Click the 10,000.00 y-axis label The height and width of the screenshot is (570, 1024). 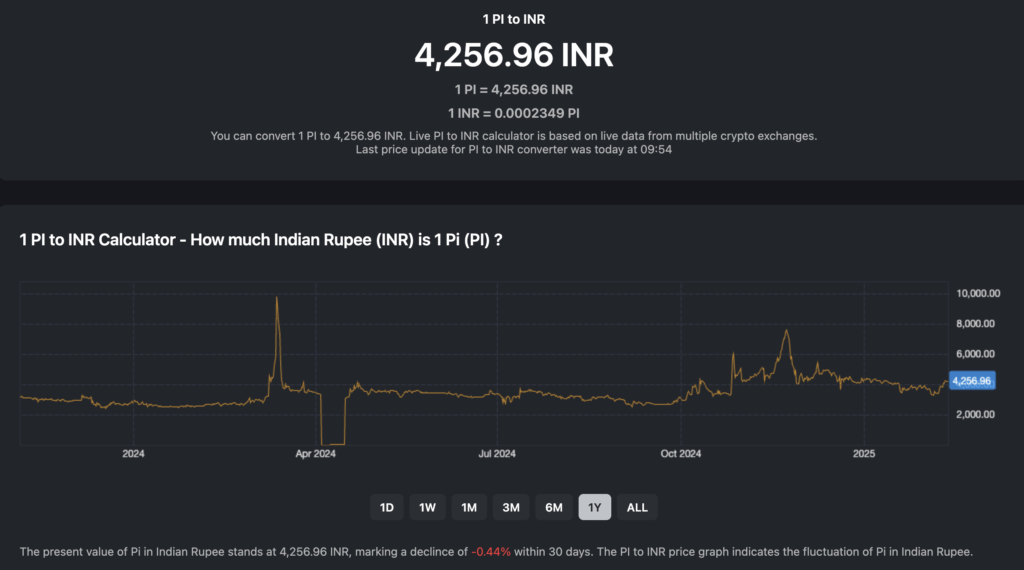coord(978,293)
